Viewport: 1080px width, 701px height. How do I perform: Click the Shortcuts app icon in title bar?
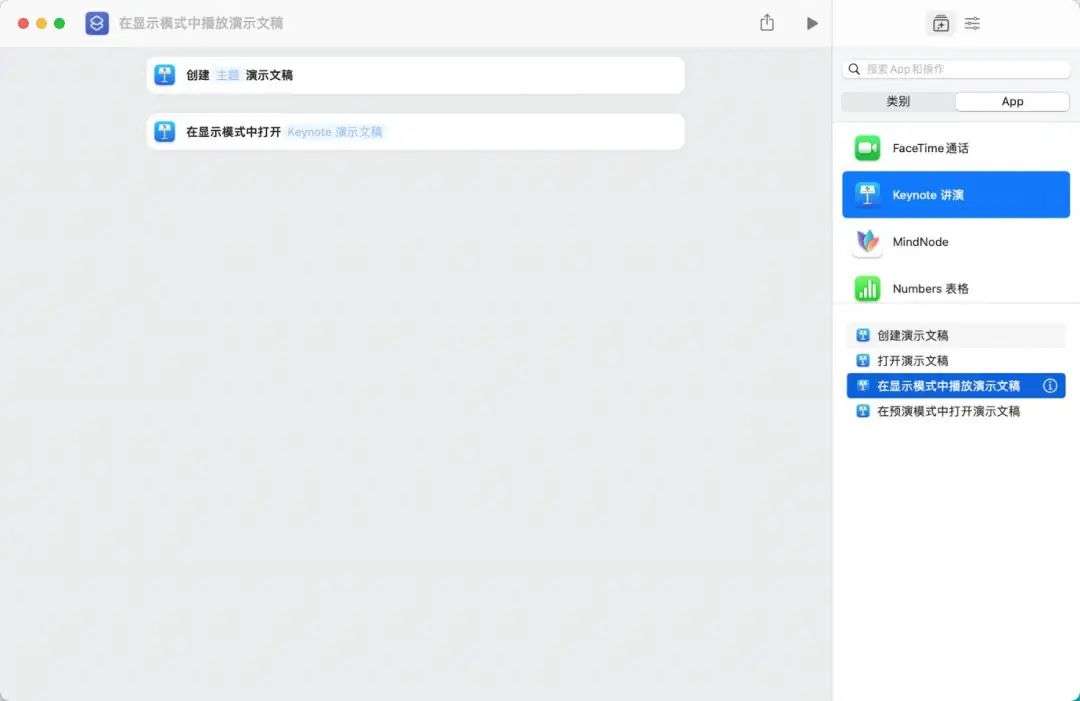97,23
